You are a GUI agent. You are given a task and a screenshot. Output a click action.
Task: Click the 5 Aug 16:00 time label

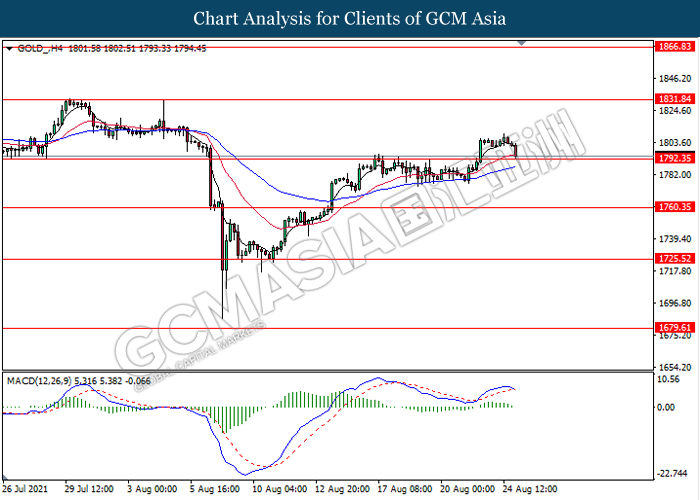[215, 489]
